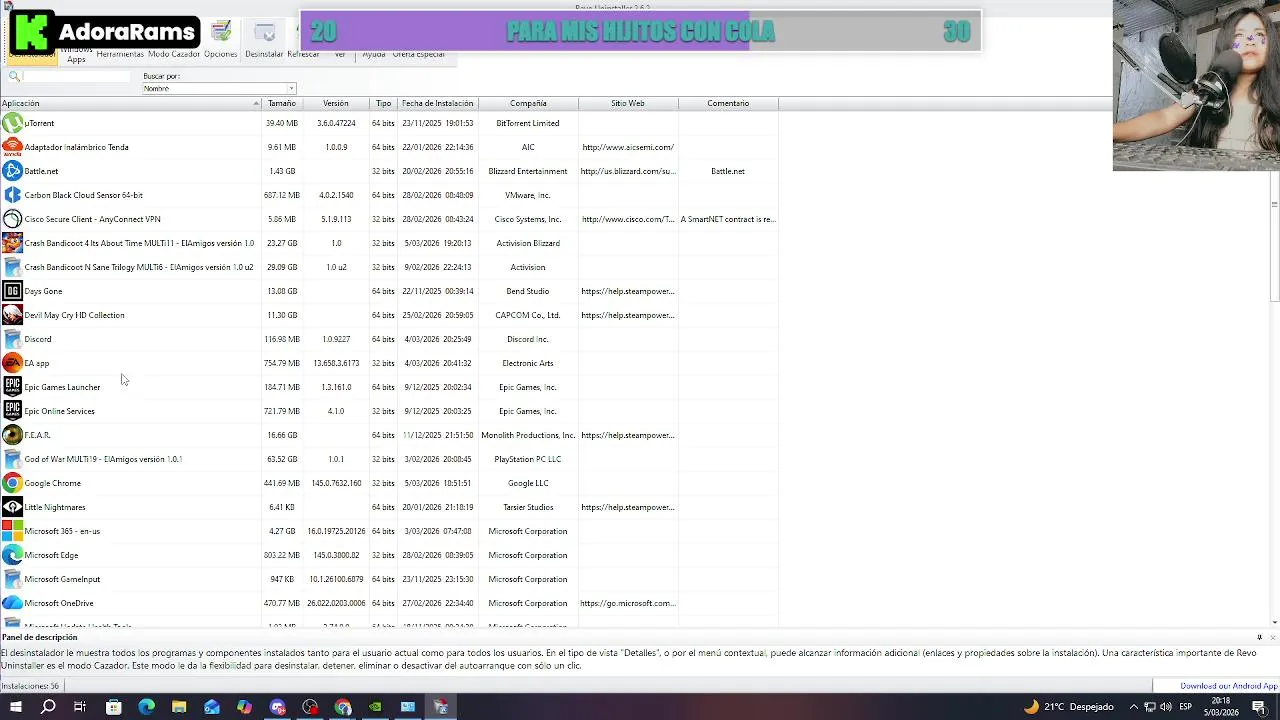Sort by Tipo column header
Viewport: 1280px width, 720px height.
[384, 103]
